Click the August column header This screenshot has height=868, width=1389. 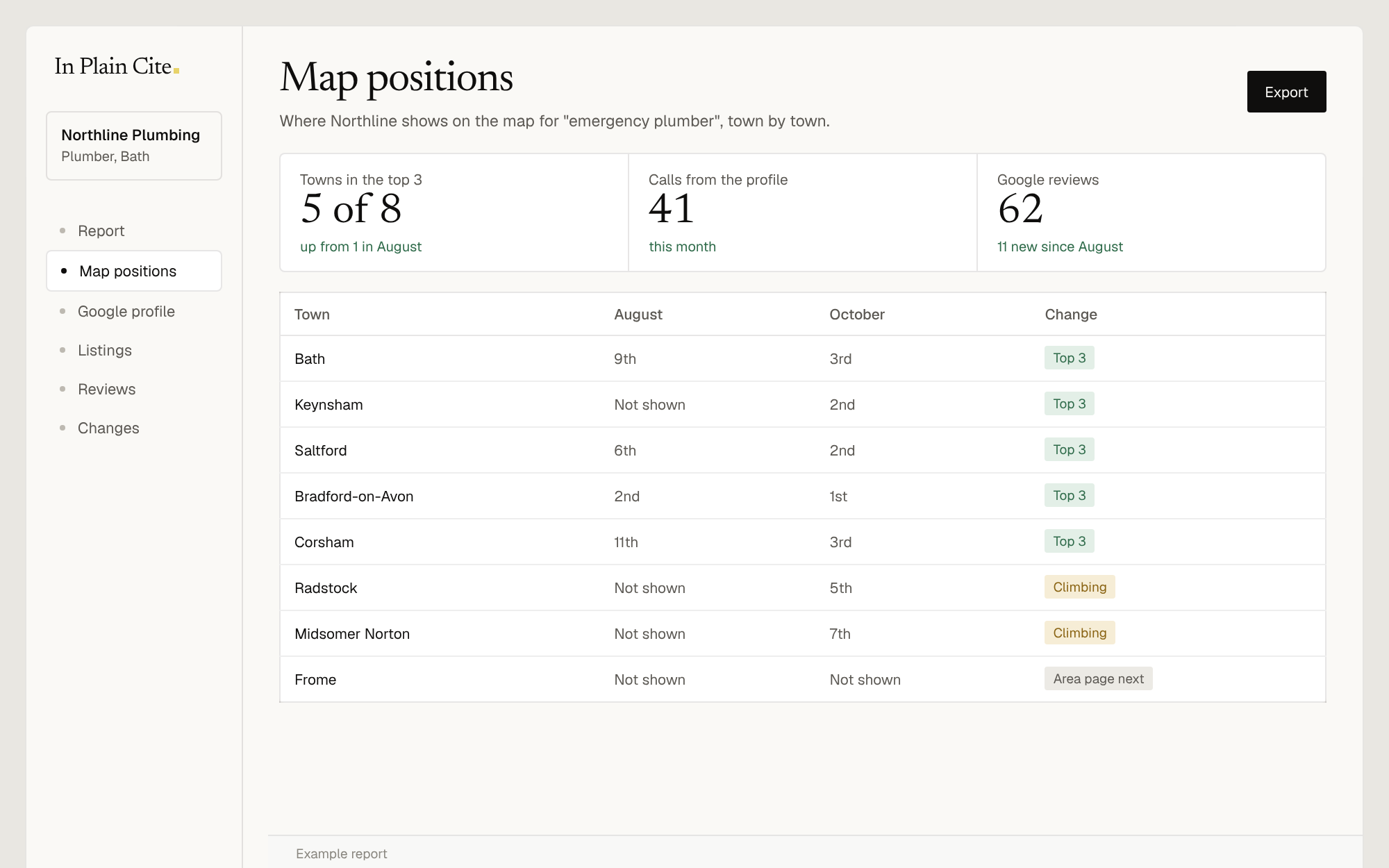pyautogui.click(x=638, y=315)
